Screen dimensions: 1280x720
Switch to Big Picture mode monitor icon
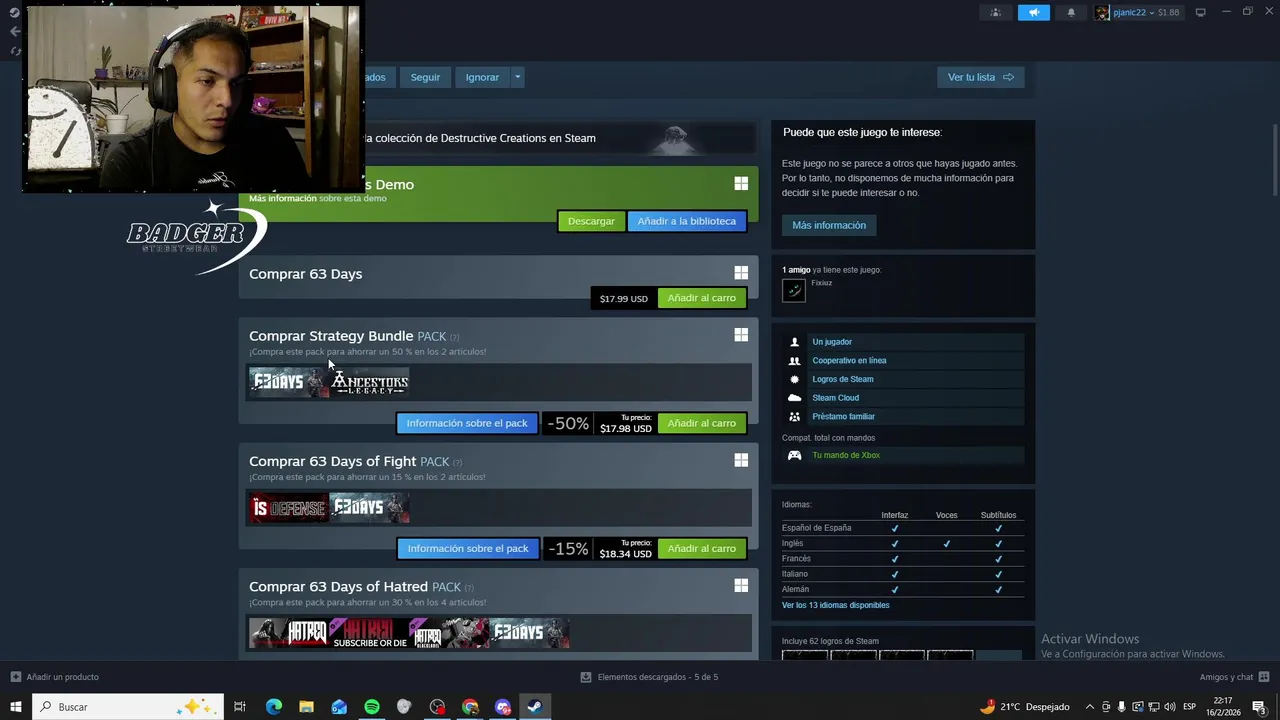click(1200, 12)
